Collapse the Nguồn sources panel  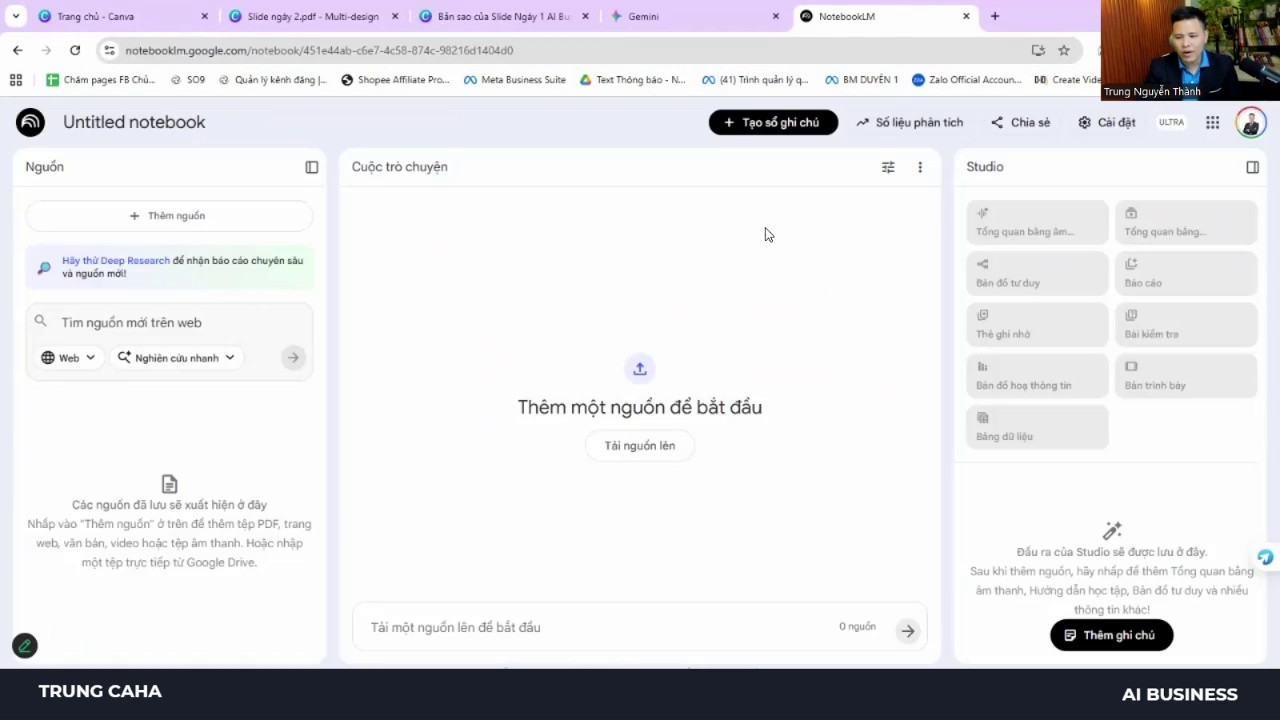coord(312,167)
